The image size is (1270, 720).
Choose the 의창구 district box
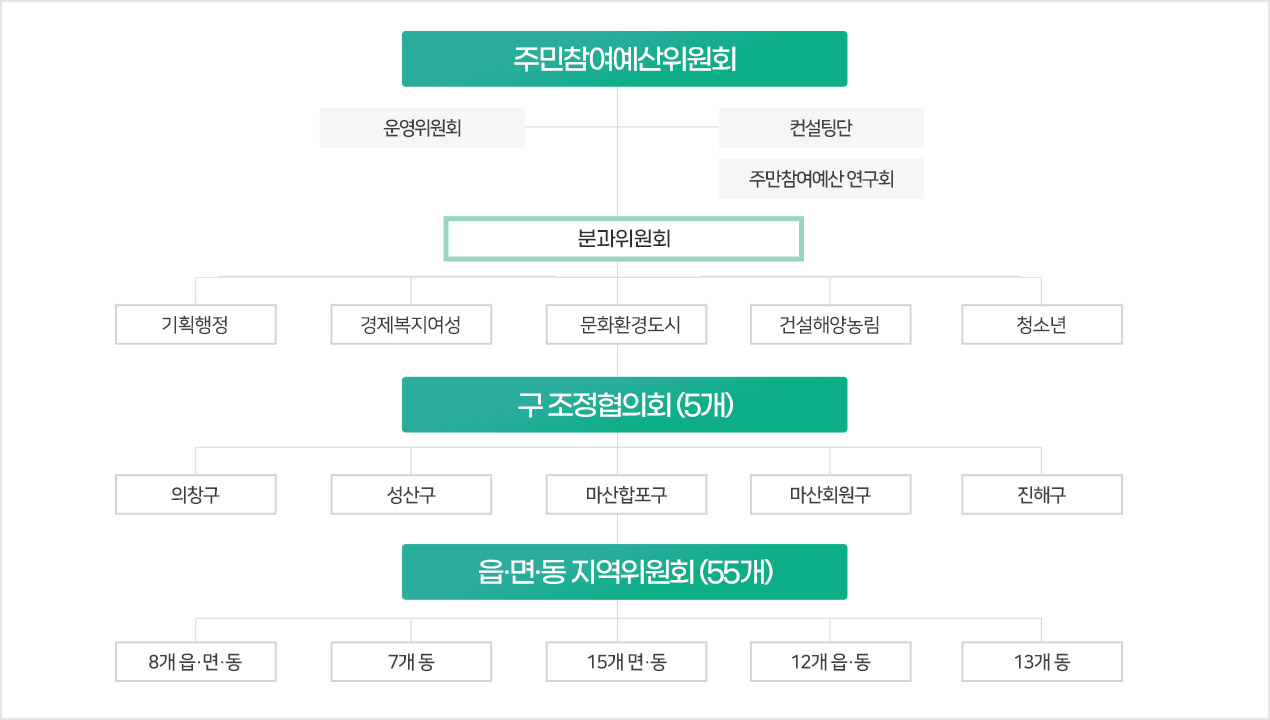pyautogui.click(x=196, y=494)
